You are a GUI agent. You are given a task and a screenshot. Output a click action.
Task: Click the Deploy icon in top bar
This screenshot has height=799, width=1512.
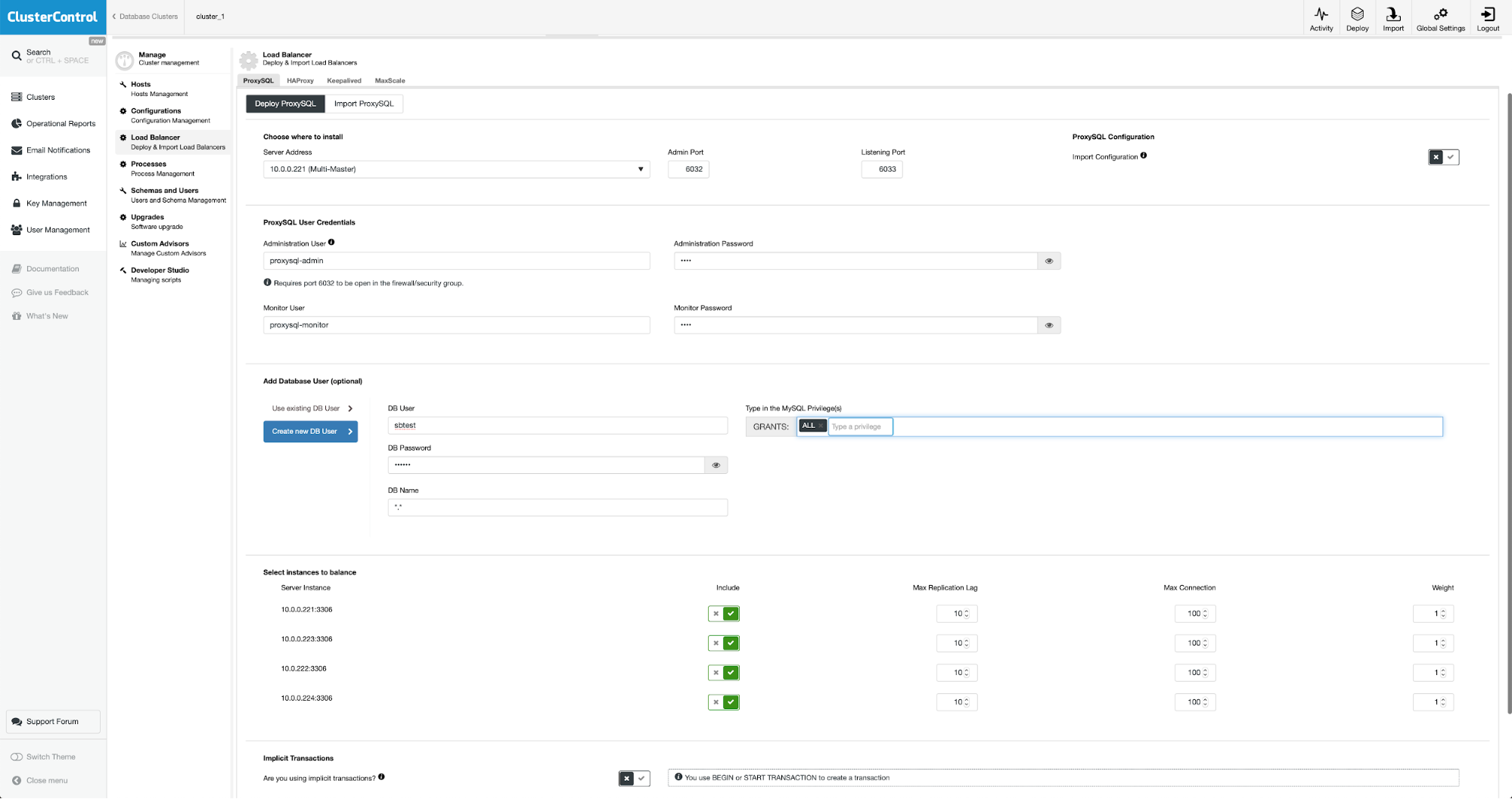(x=1358, y=14)
